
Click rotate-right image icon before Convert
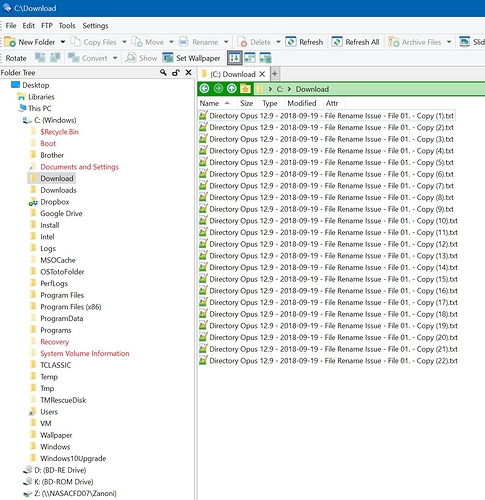(55, 58)
